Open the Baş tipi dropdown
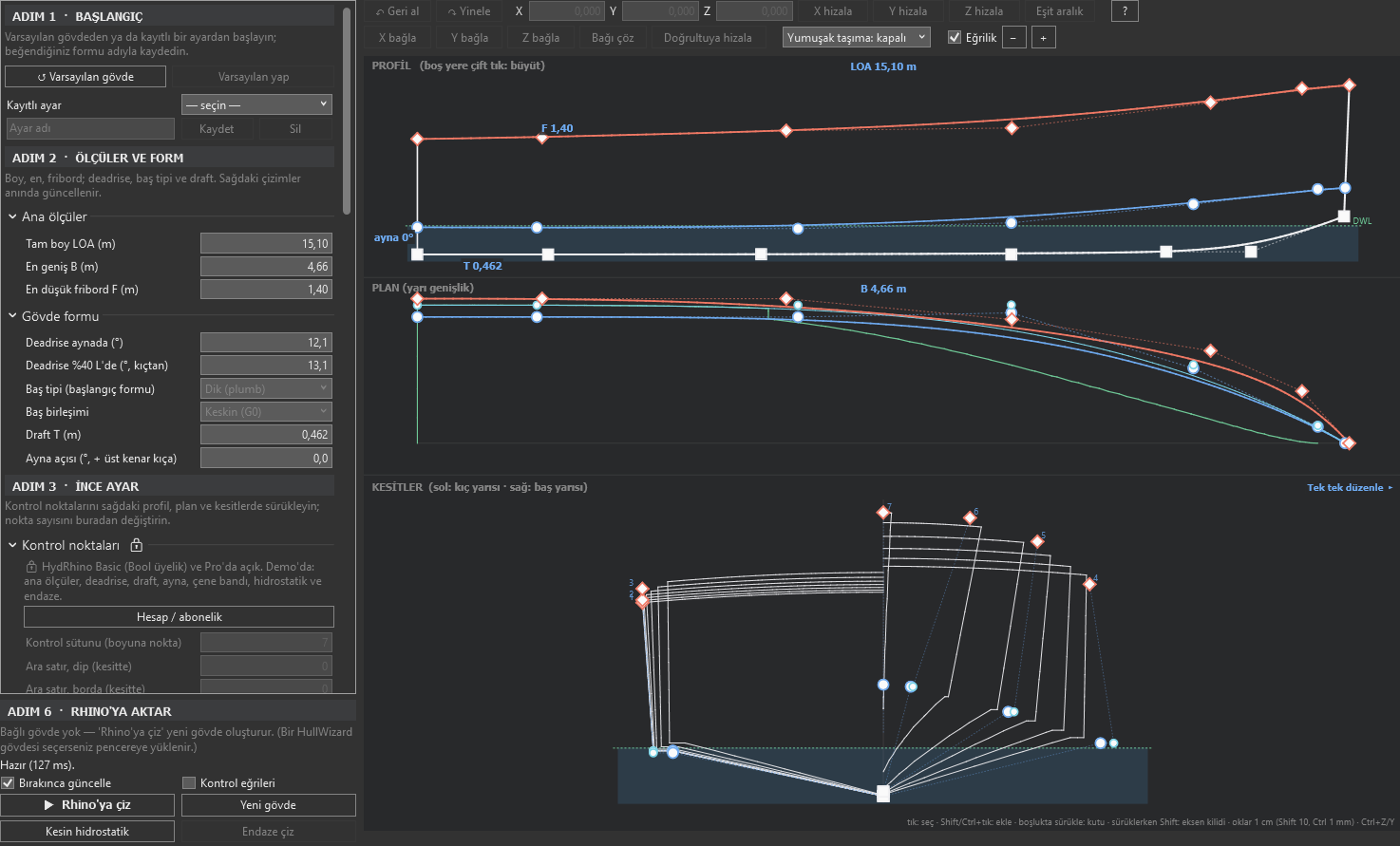This screenshot has height=846, width=1400. click(x=266, y=388)
